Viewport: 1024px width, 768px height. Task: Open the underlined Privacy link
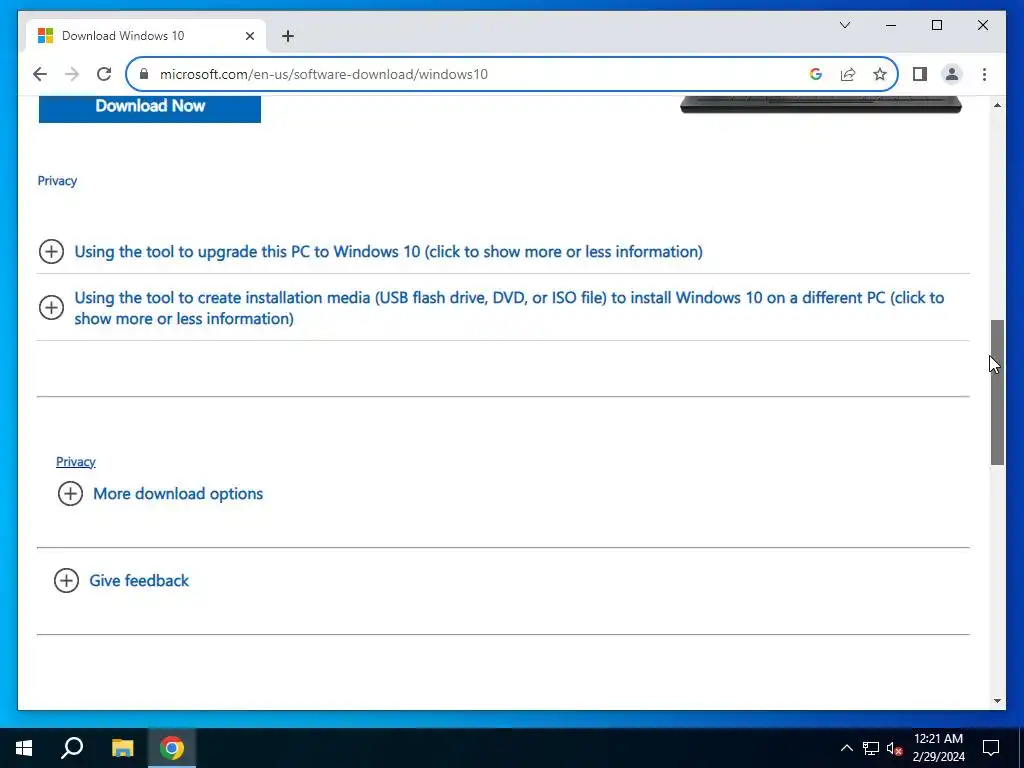coord(76,462)
